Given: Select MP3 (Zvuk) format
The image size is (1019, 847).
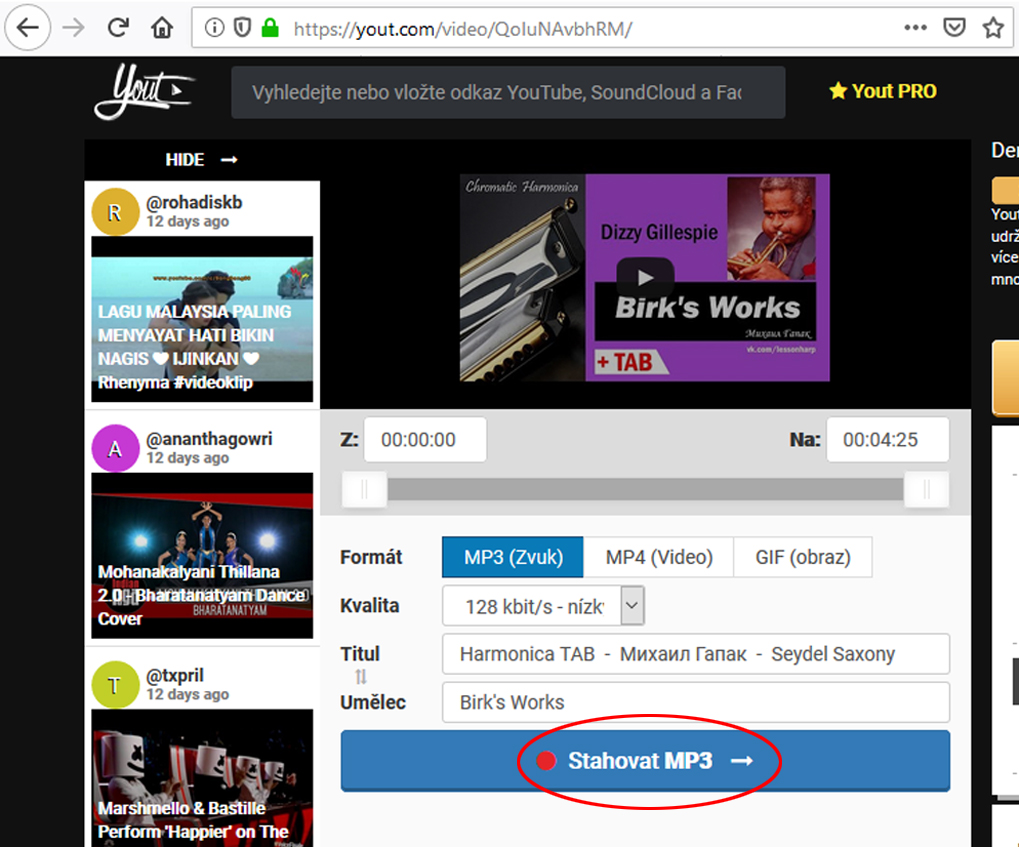Looking at the screenshot, I should (513, 557).
